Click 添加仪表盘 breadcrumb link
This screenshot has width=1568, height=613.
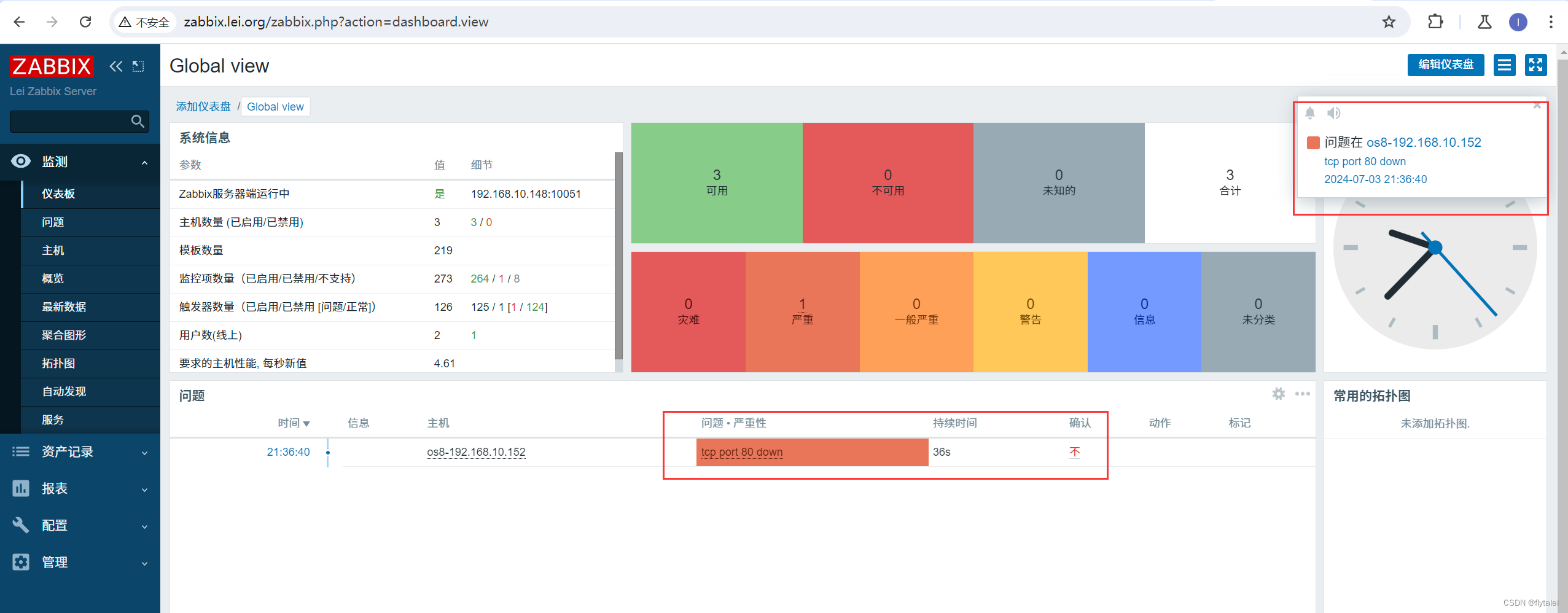click(203, 107)
